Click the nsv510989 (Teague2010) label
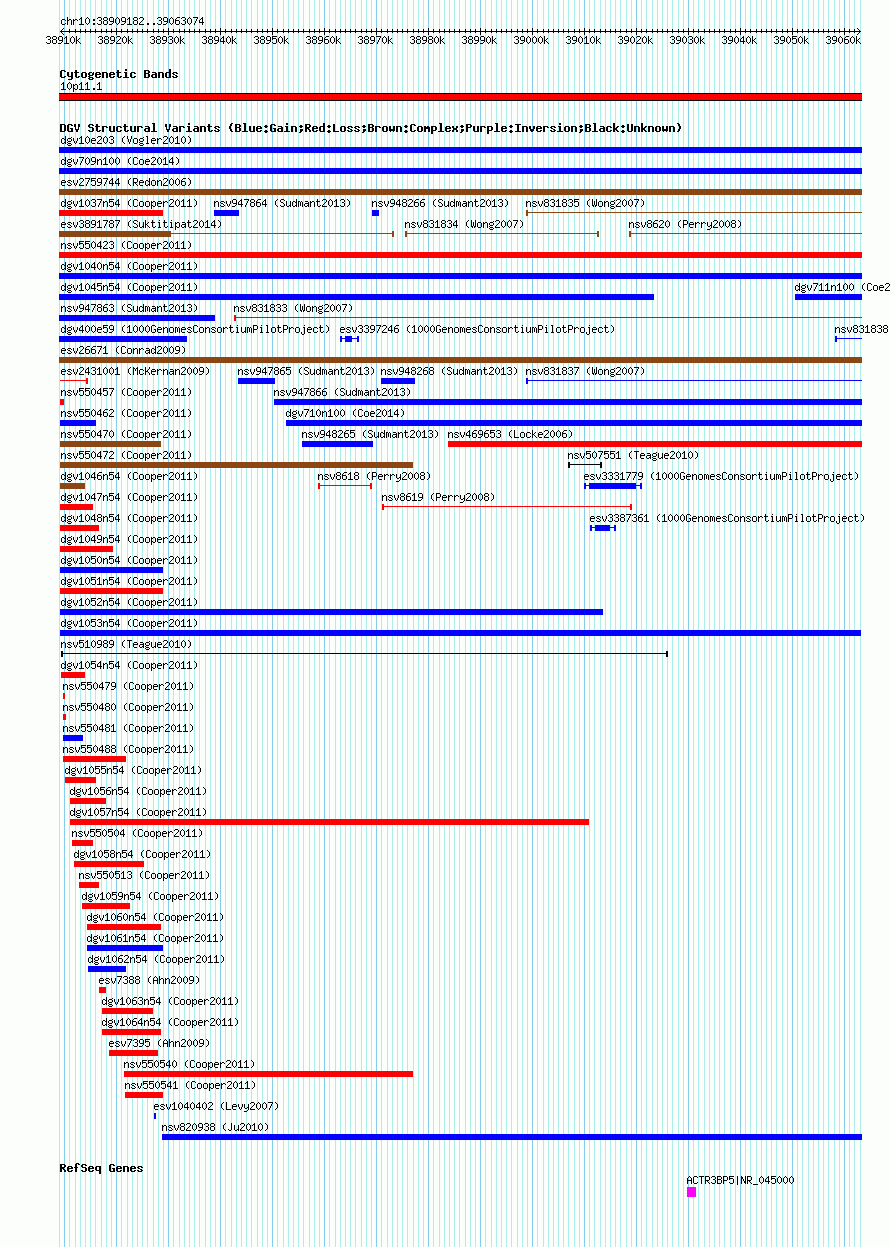 pyautogui.click(x=126, y=644)
